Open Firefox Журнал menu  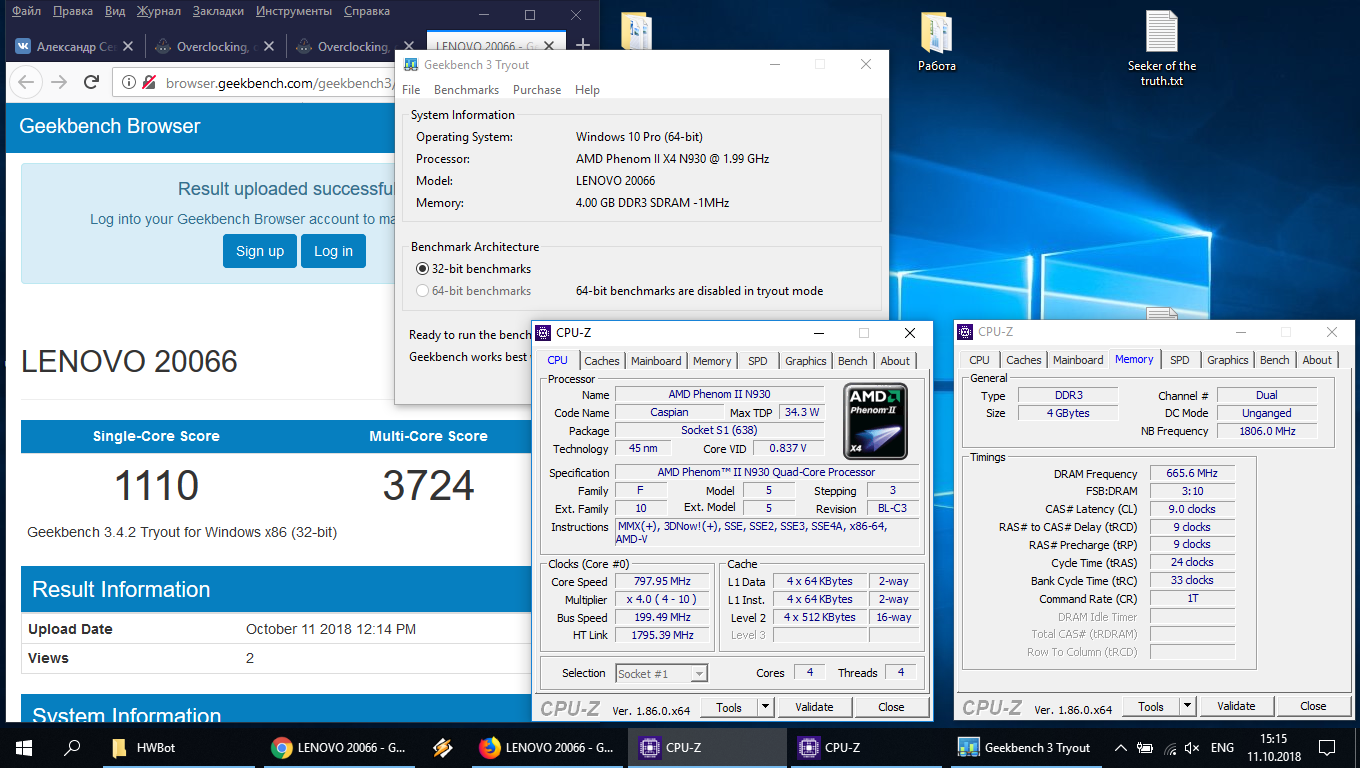coord(158,11)
